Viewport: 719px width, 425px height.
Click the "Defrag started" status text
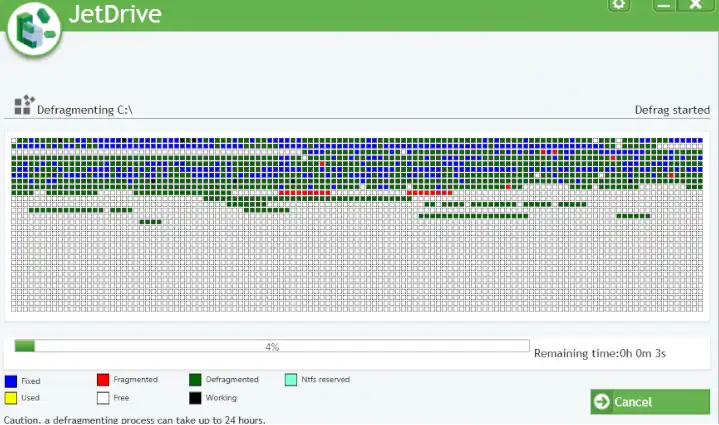pos(672,110)
